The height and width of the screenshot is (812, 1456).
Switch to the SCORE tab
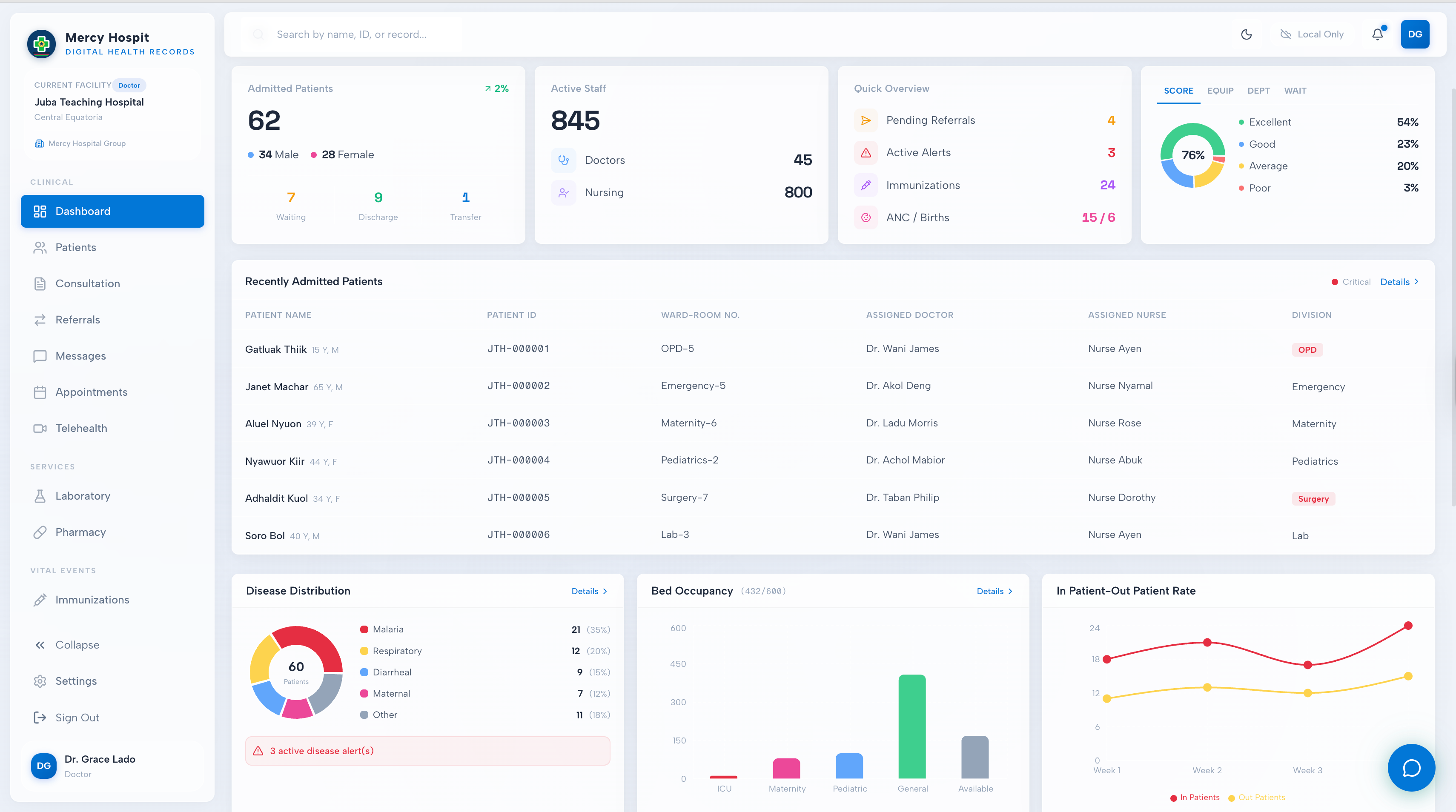pos(1178,91)
